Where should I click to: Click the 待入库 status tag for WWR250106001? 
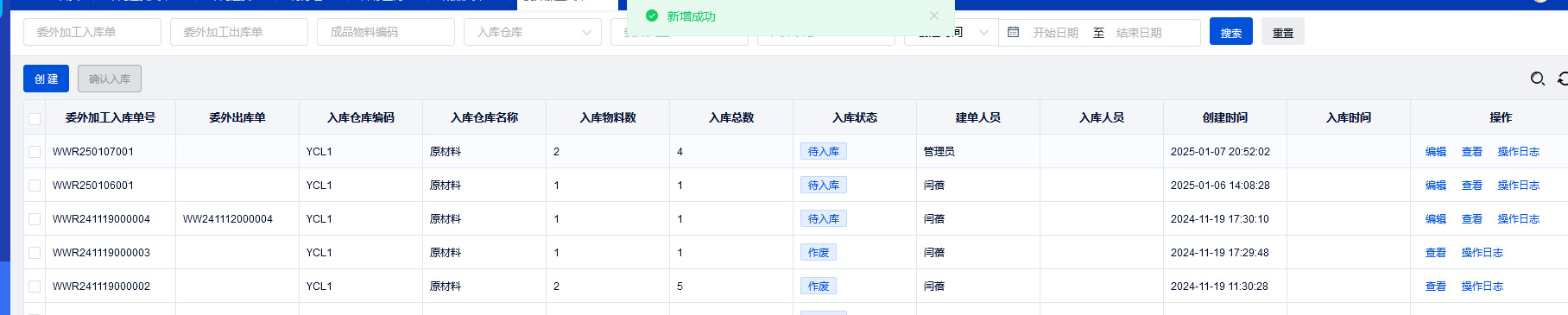click(824, 186)
